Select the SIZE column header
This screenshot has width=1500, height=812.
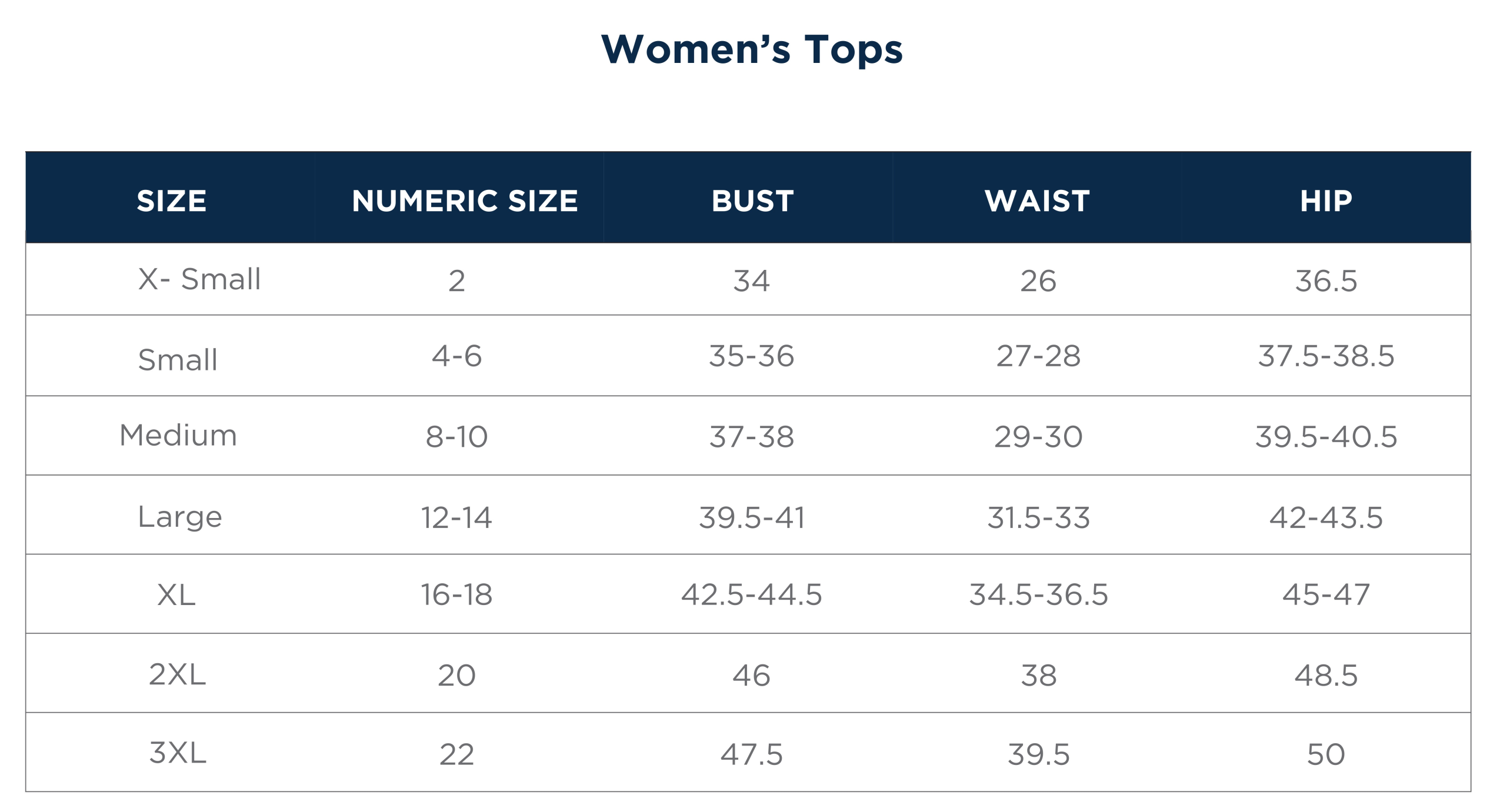coord(171,201)
